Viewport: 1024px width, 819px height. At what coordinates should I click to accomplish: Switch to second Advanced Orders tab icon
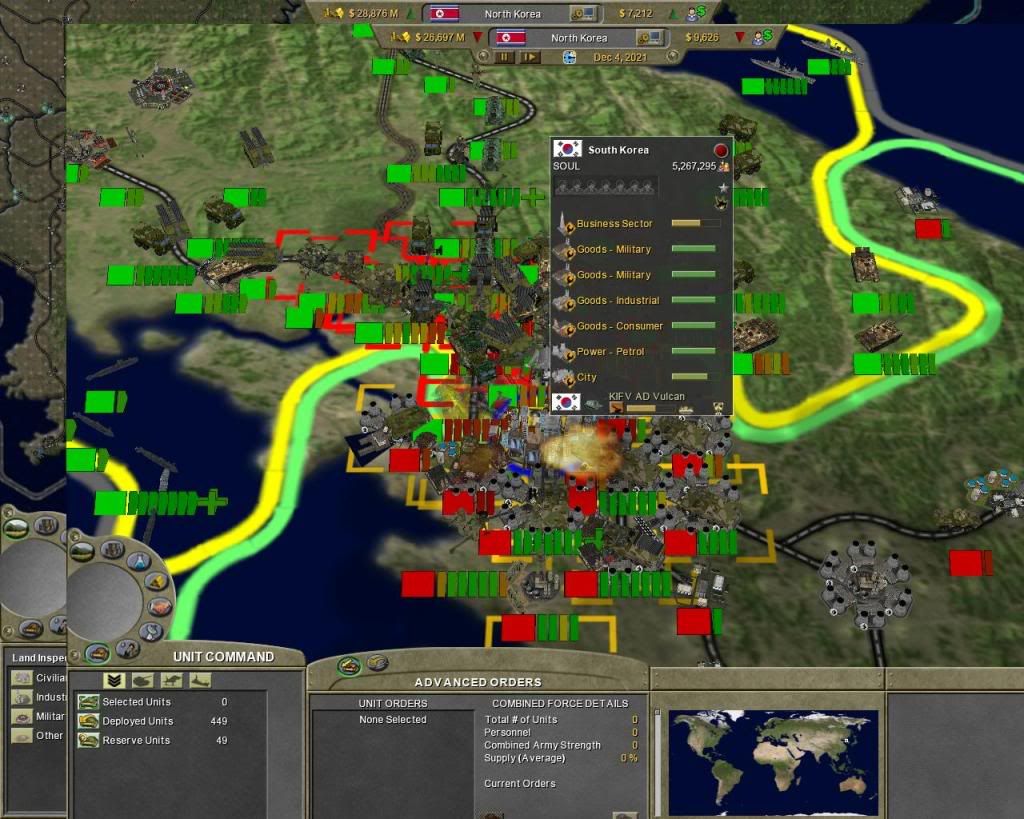tap(377, 663)
